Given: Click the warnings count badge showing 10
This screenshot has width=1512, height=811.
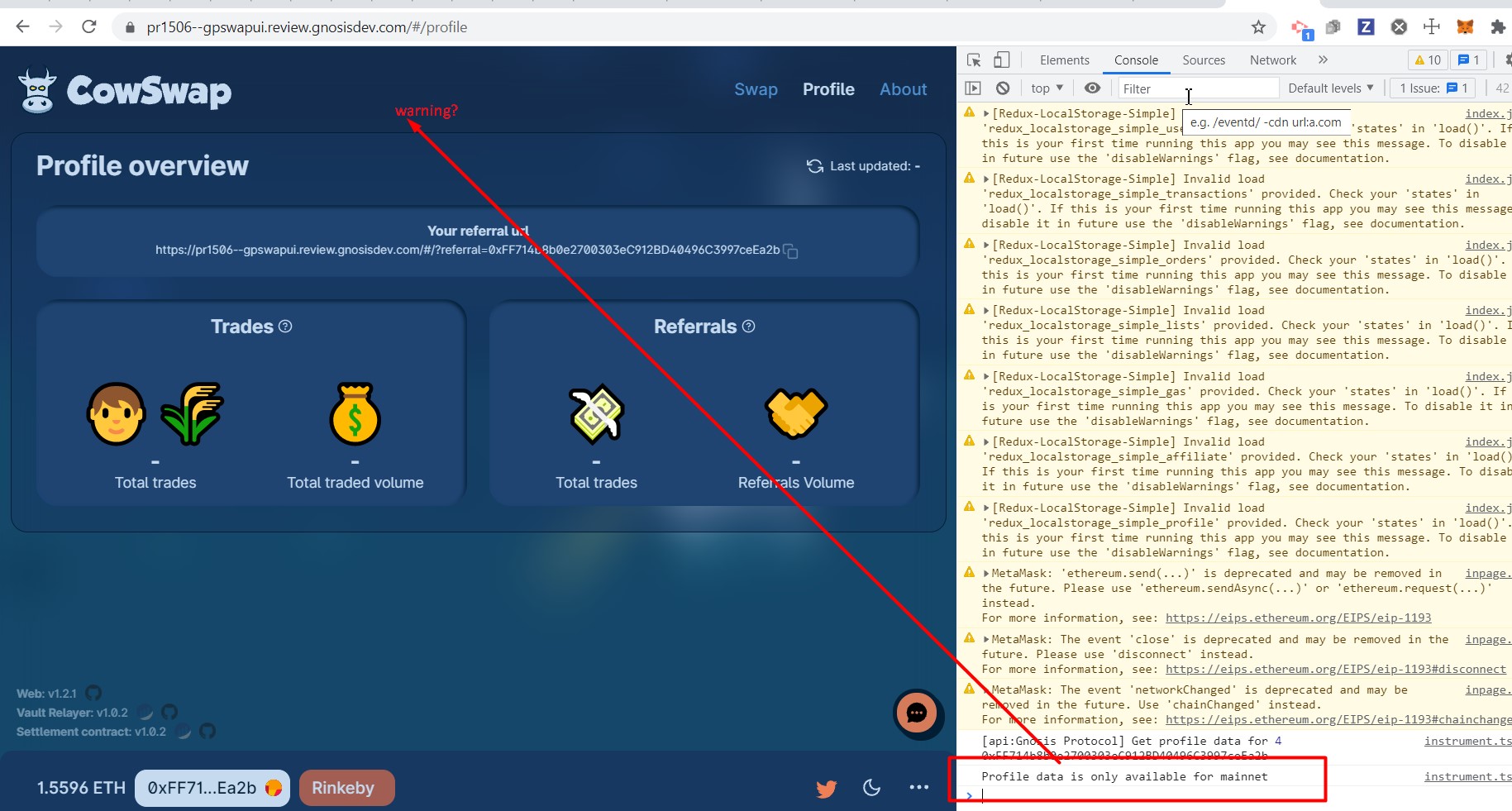Looking at the screenshot, I should tap(1428, 60).
